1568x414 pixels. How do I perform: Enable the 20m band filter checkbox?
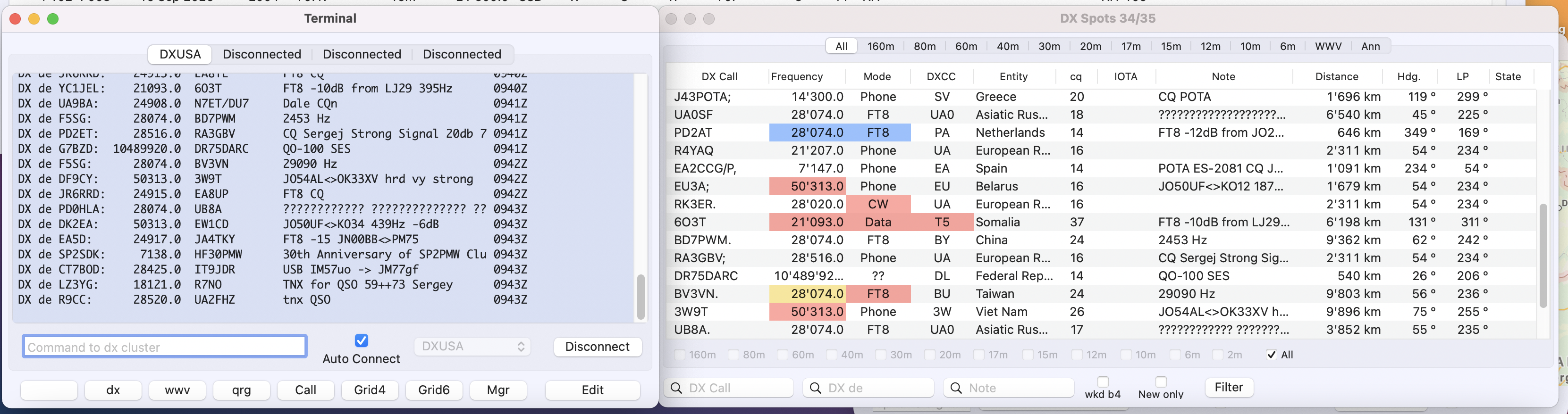point(929,355)
